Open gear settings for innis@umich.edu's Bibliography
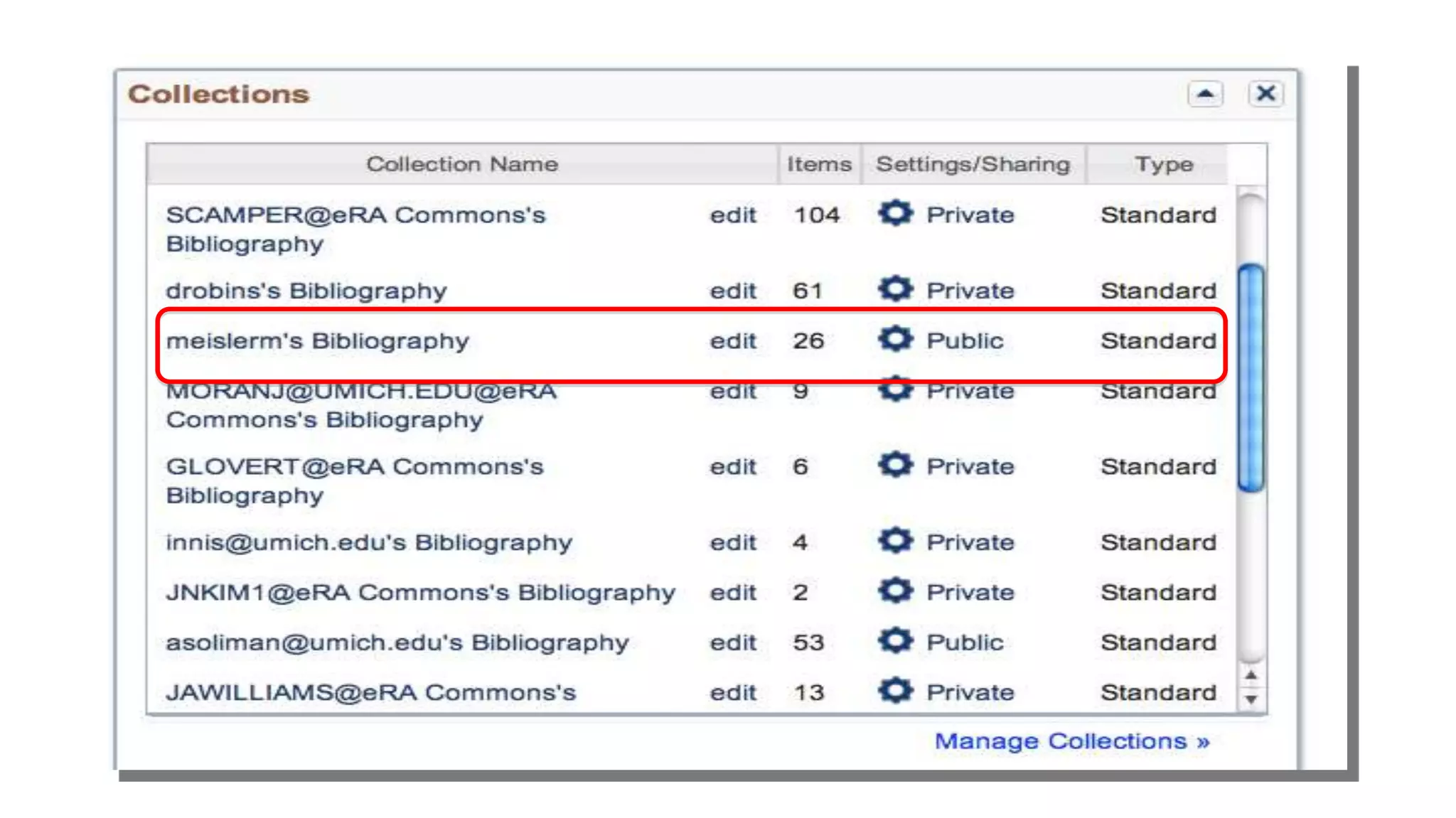The height and width of the screenshot is (818, 1456). 895,541
